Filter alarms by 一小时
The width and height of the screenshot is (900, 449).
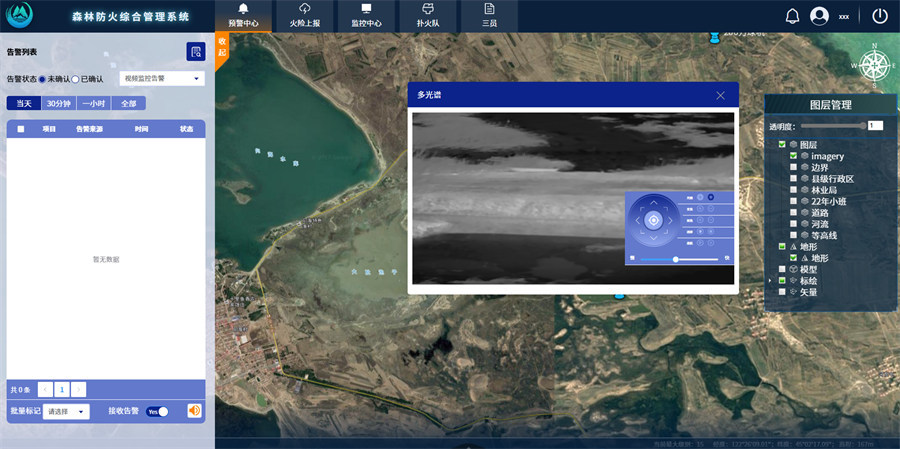[94, 103]
